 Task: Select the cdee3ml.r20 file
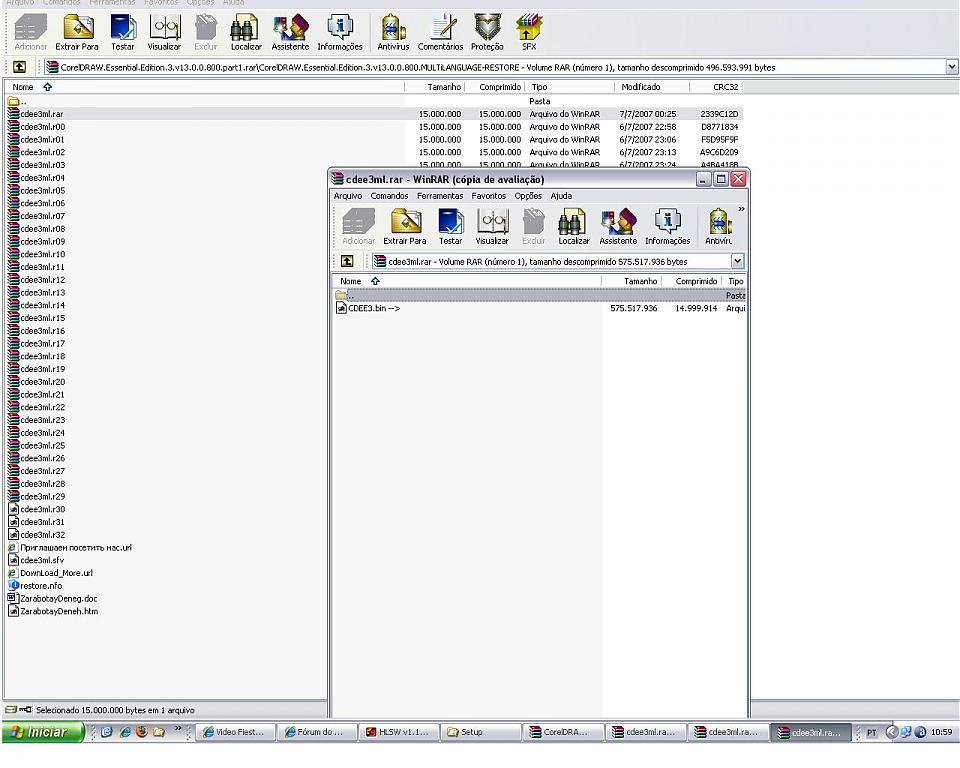click(42, 382)
